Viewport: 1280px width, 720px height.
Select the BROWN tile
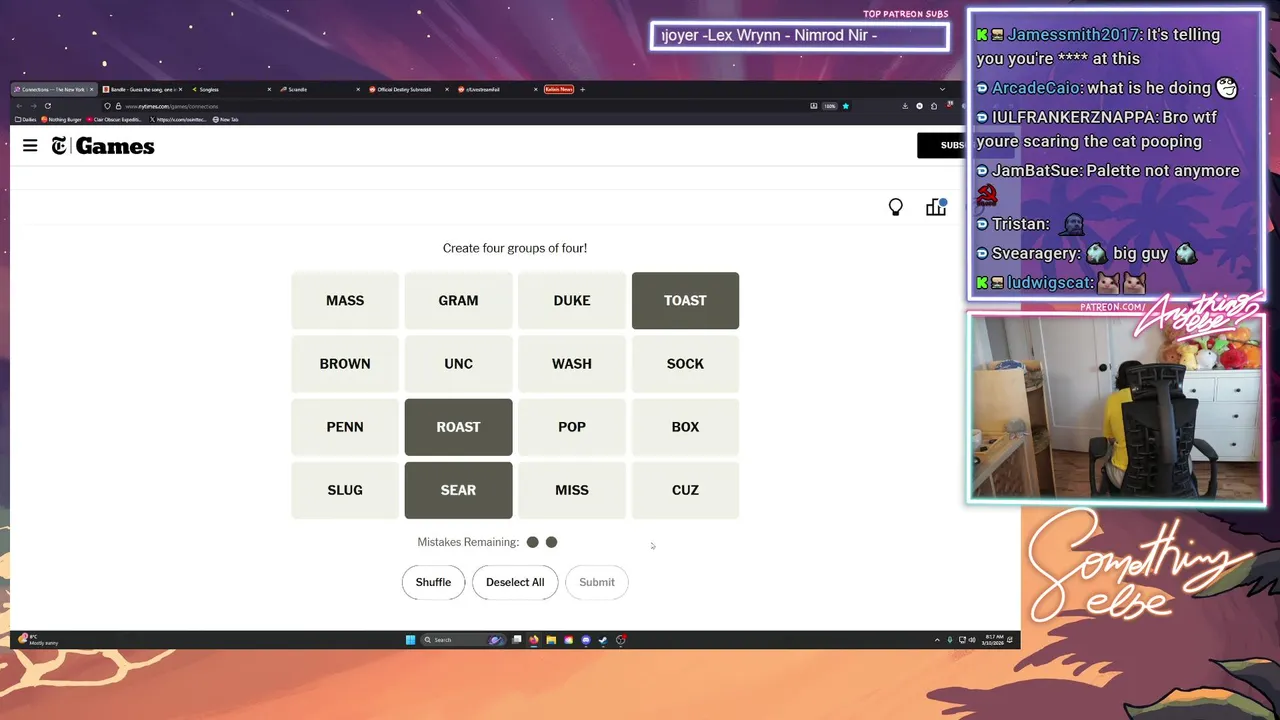[x=345, y=364]
